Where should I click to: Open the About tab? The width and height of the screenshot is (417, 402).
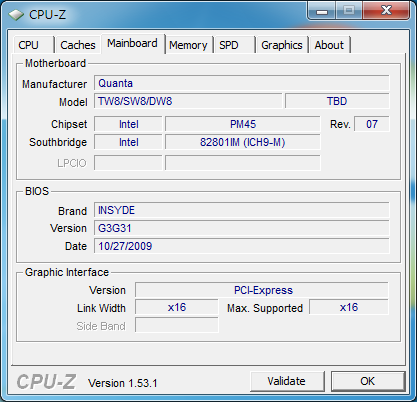pyautogui.click(x=329, y=45)
